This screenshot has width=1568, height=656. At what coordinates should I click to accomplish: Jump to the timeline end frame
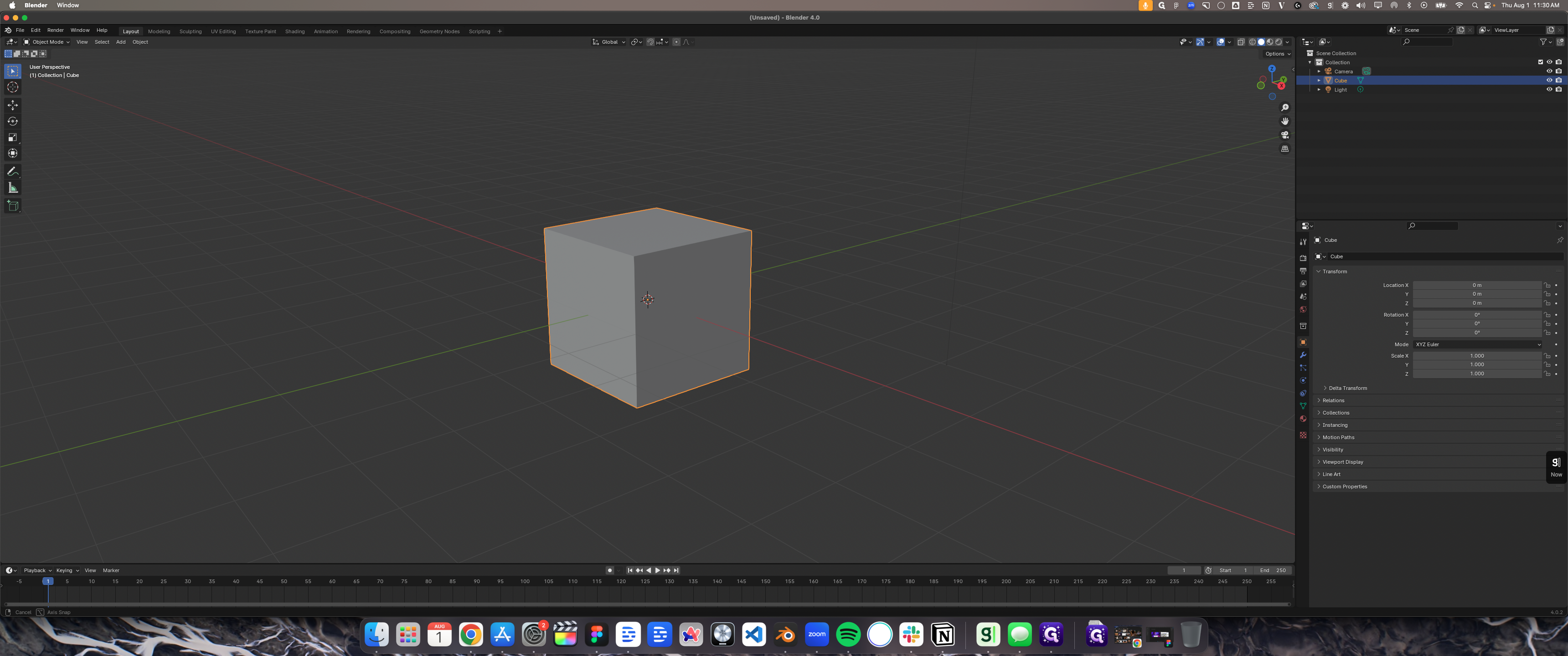pos(676,571)
